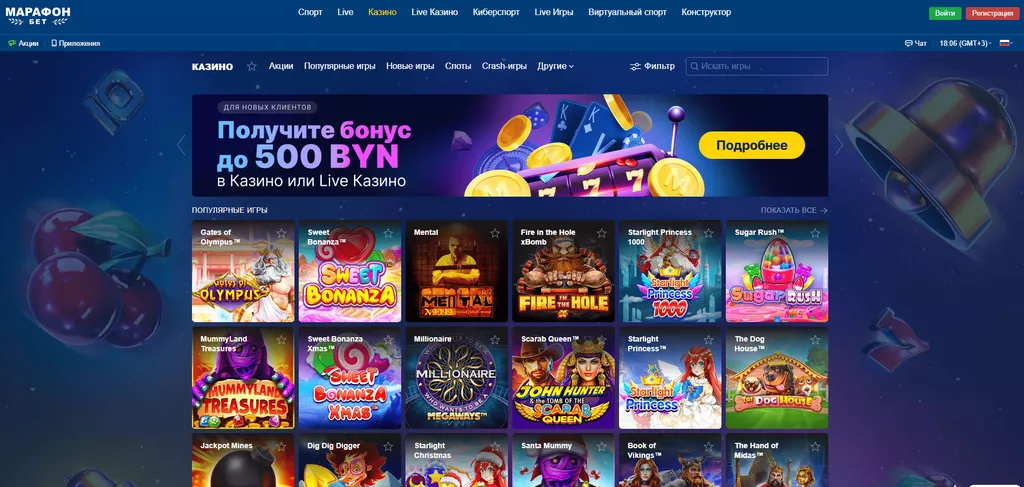Open the Chat icon

pyautogui.click(x=908, y=44)
